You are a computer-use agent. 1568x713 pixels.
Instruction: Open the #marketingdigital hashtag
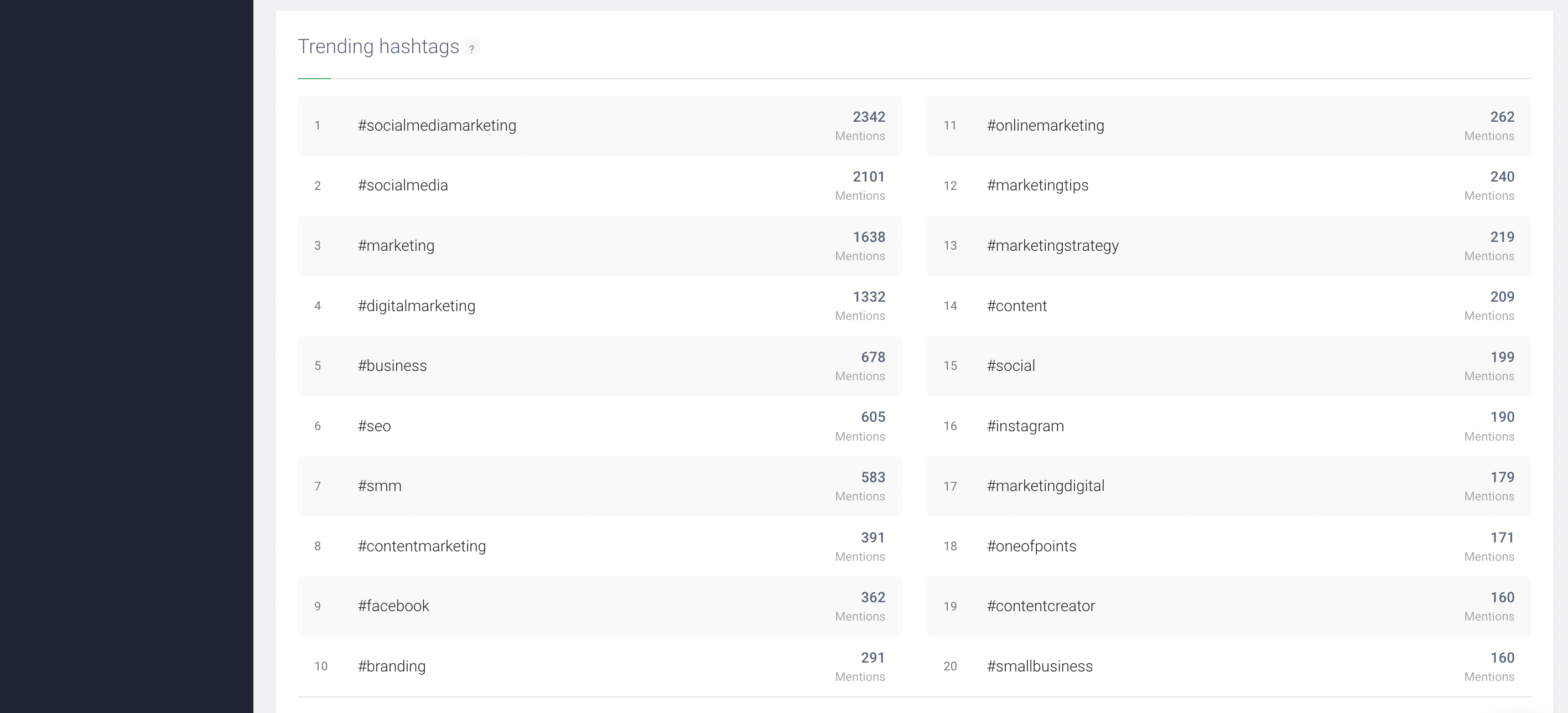1045,487
